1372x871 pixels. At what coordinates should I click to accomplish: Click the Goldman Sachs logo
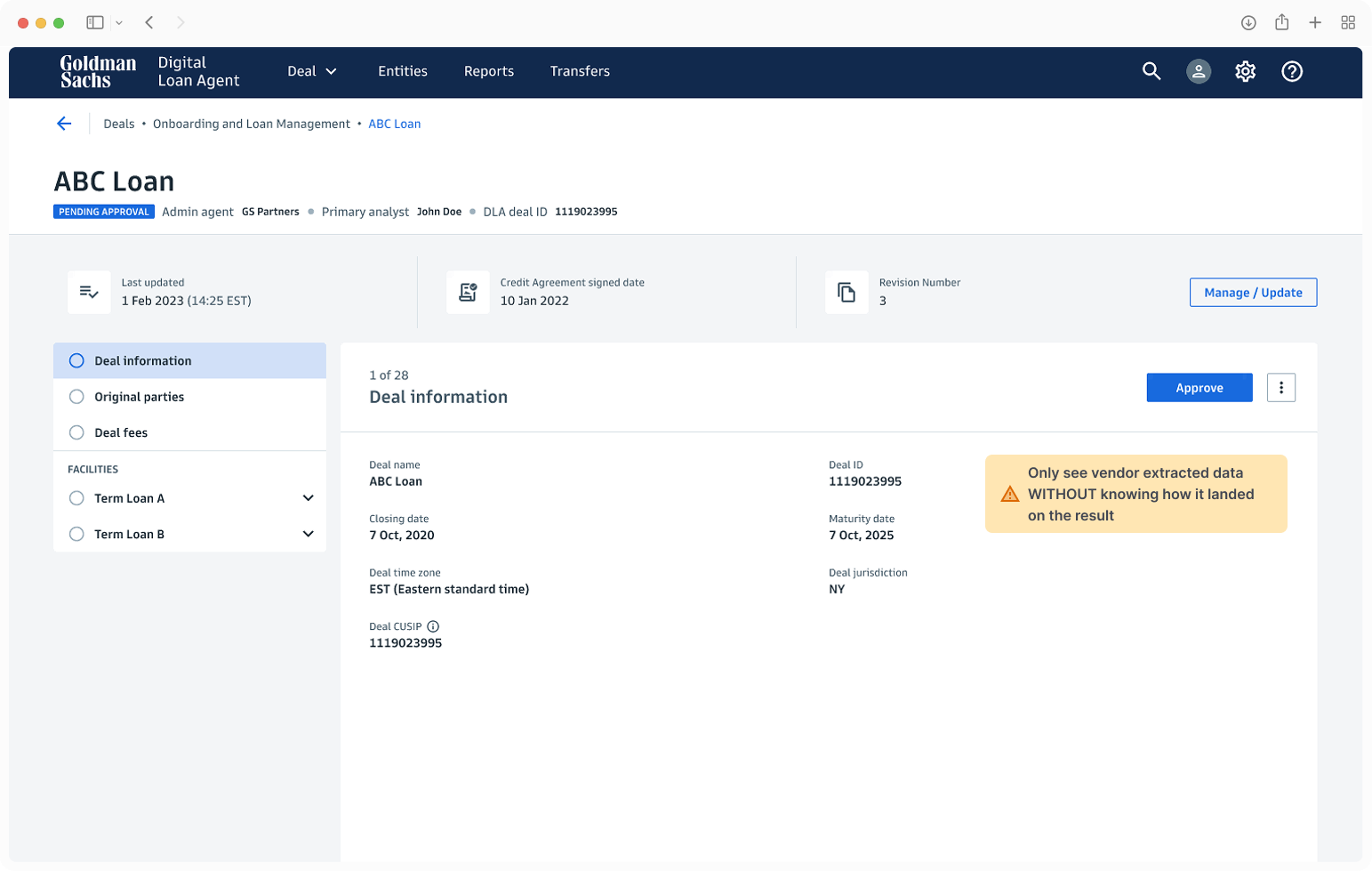point(98,71)
